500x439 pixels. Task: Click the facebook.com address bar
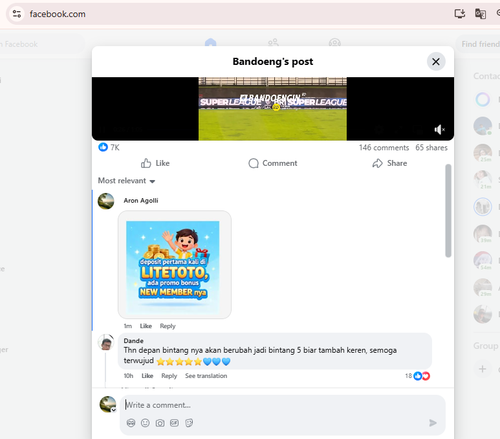[57, 14]
